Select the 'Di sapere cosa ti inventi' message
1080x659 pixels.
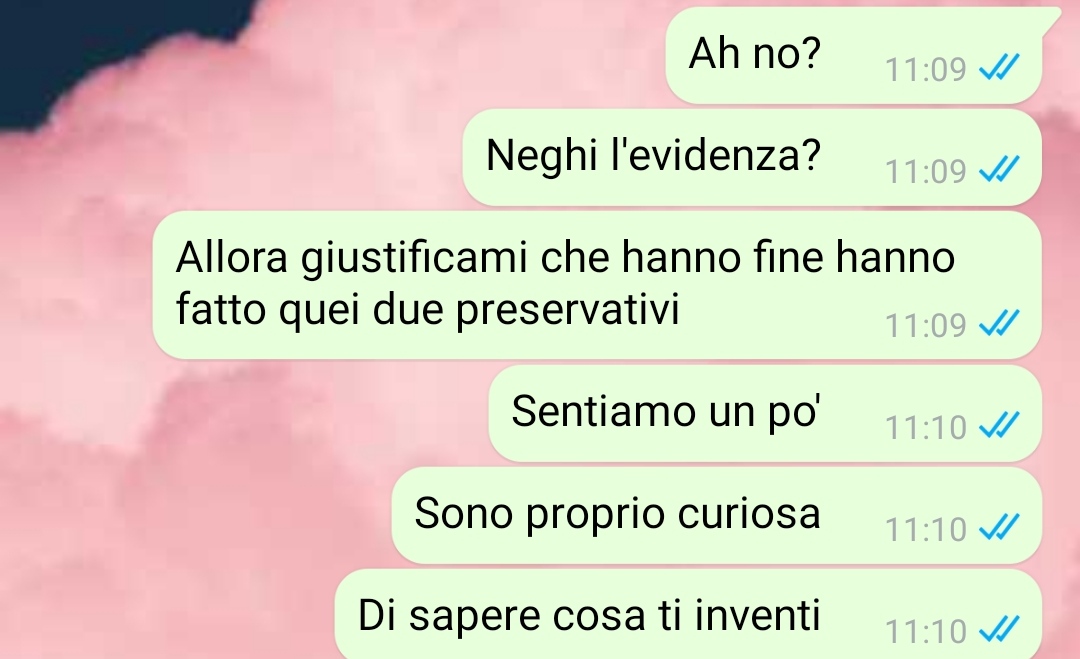(688, 614)
